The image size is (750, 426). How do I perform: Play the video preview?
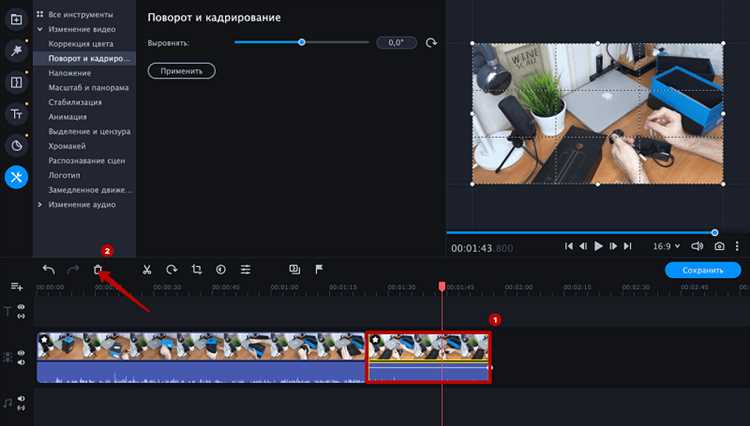pos(598,246)
